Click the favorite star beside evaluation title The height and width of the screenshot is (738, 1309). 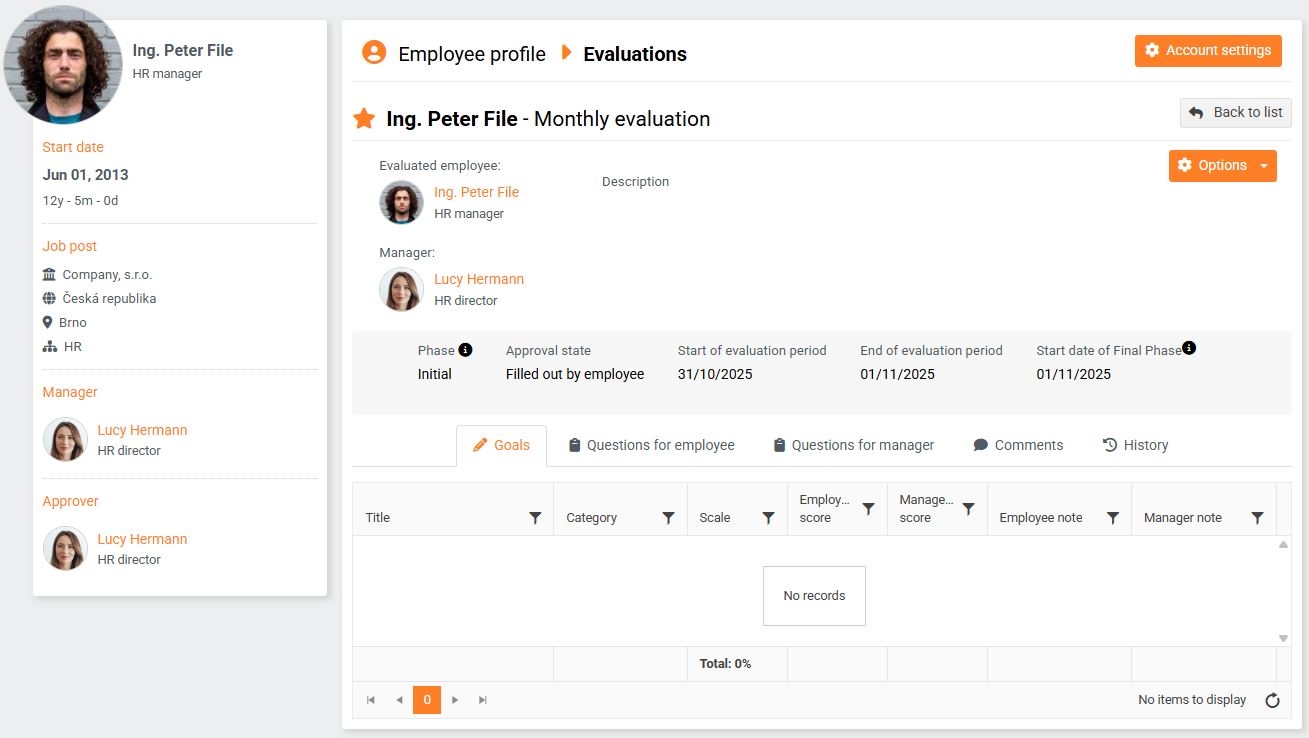tap(364, 119)
